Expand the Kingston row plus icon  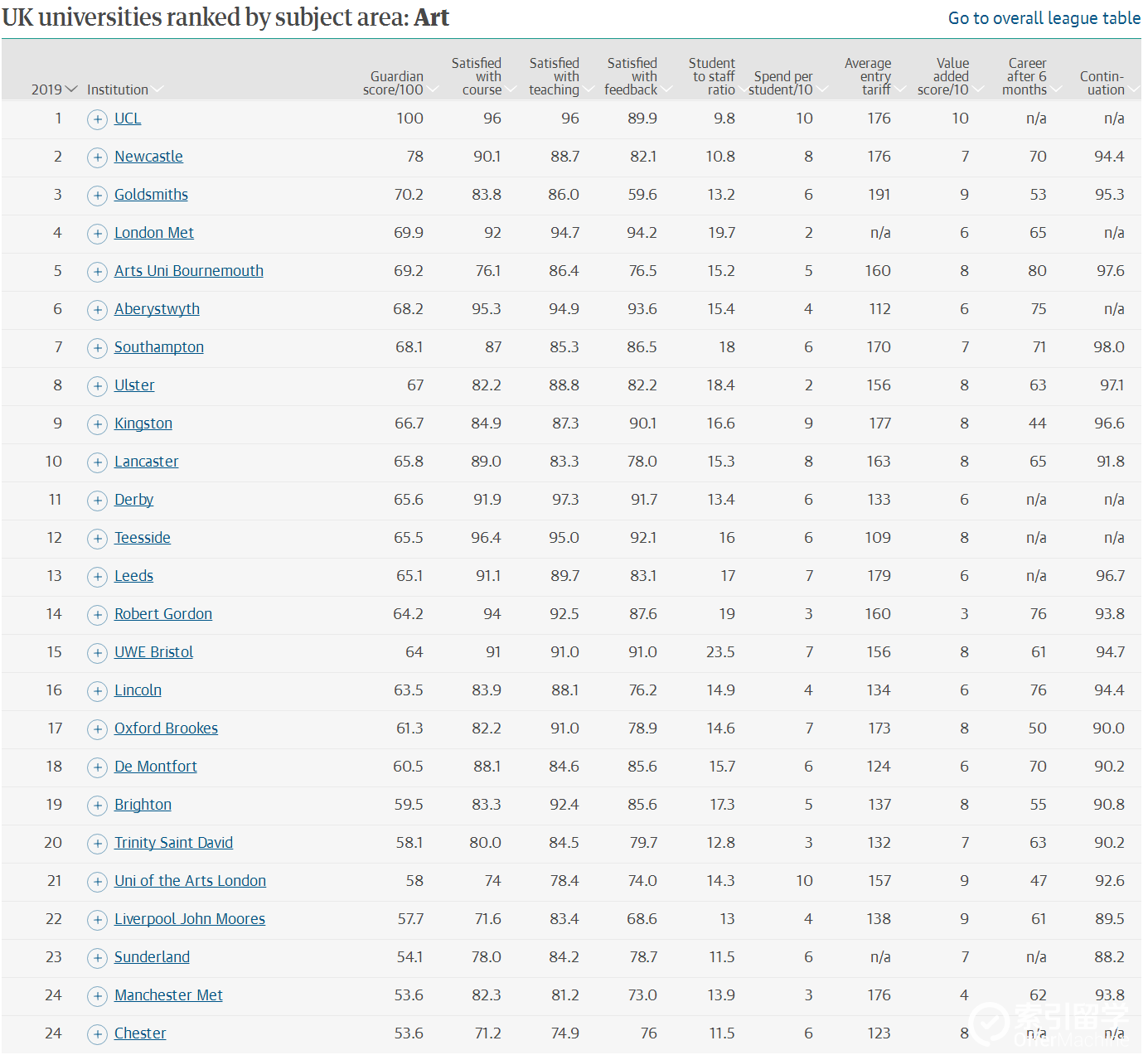[x=98, y=424]
